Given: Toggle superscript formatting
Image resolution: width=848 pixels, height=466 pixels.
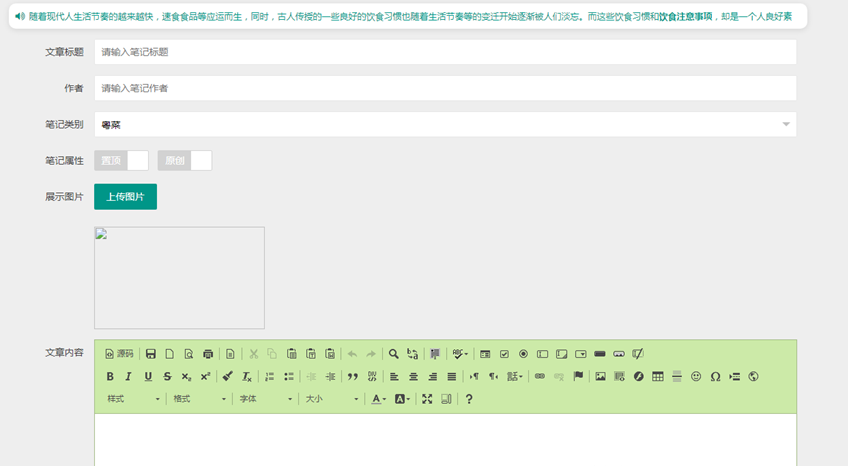Looking at the screenshot, I should [x=206, y=377].
